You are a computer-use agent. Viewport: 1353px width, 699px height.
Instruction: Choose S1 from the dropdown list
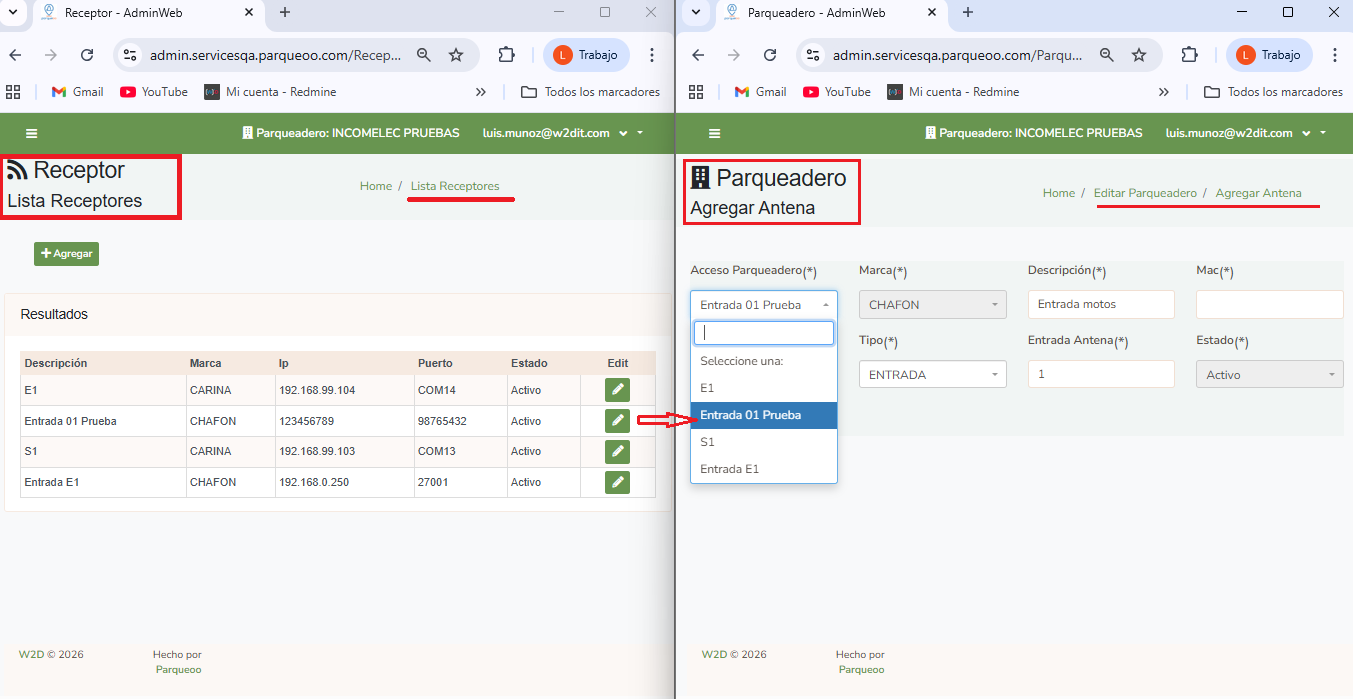[708, 442]
